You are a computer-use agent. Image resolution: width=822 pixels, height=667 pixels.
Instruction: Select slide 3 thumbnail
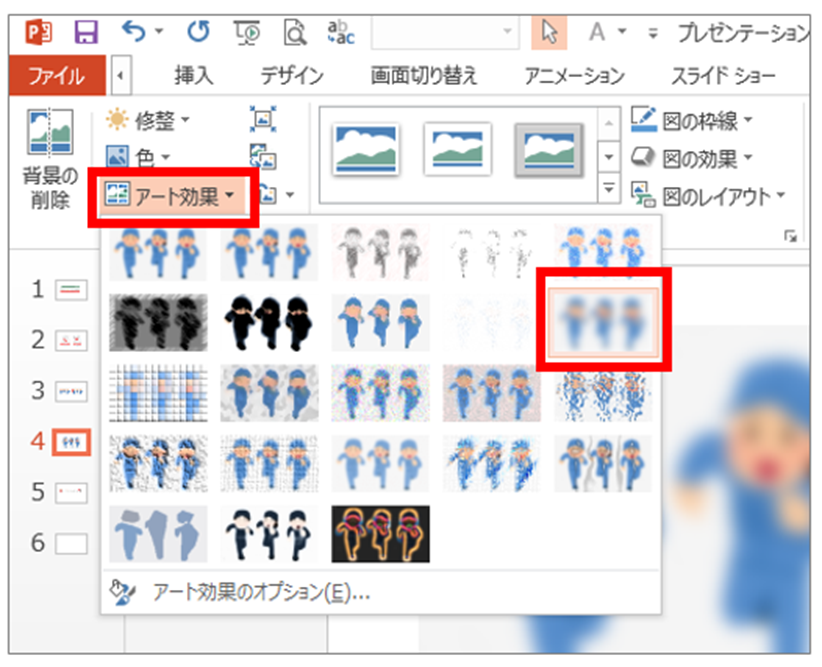click(x=71, y=391)
